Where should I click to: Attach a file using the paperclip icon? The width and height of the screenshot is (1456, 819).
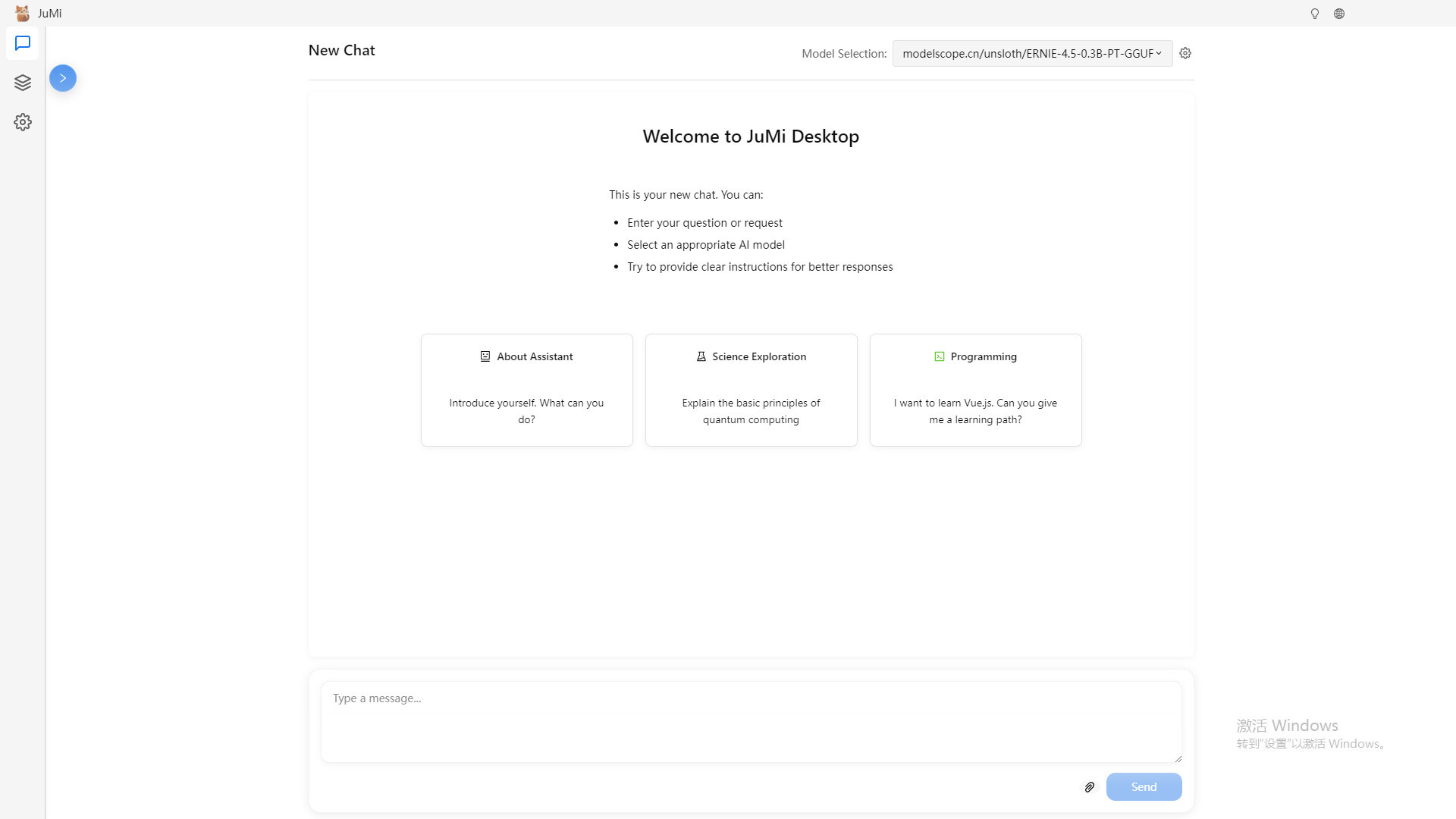(1090, 787)
